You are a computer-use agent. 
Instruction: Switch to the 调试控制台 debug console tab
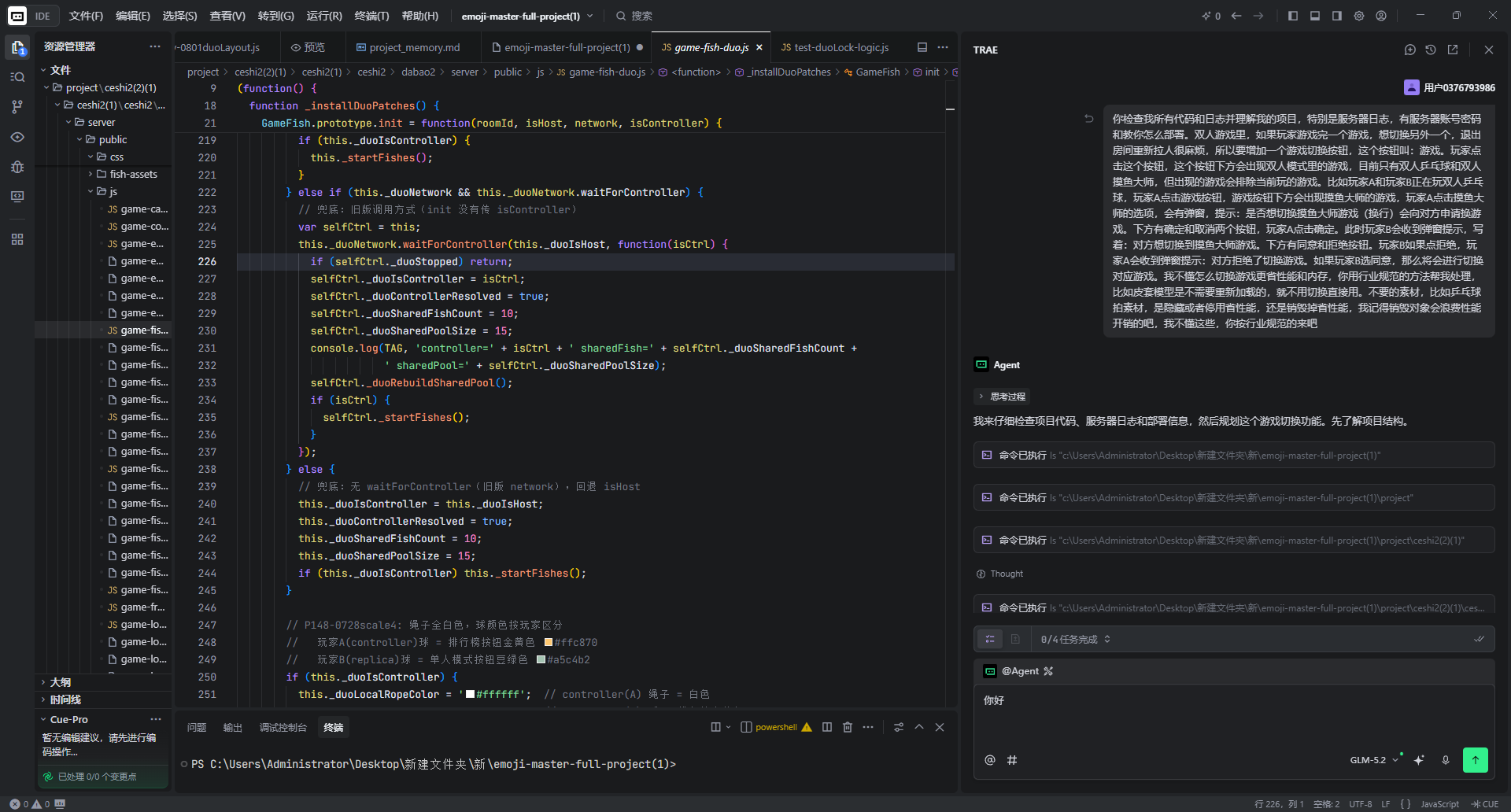tap(283, 727)
